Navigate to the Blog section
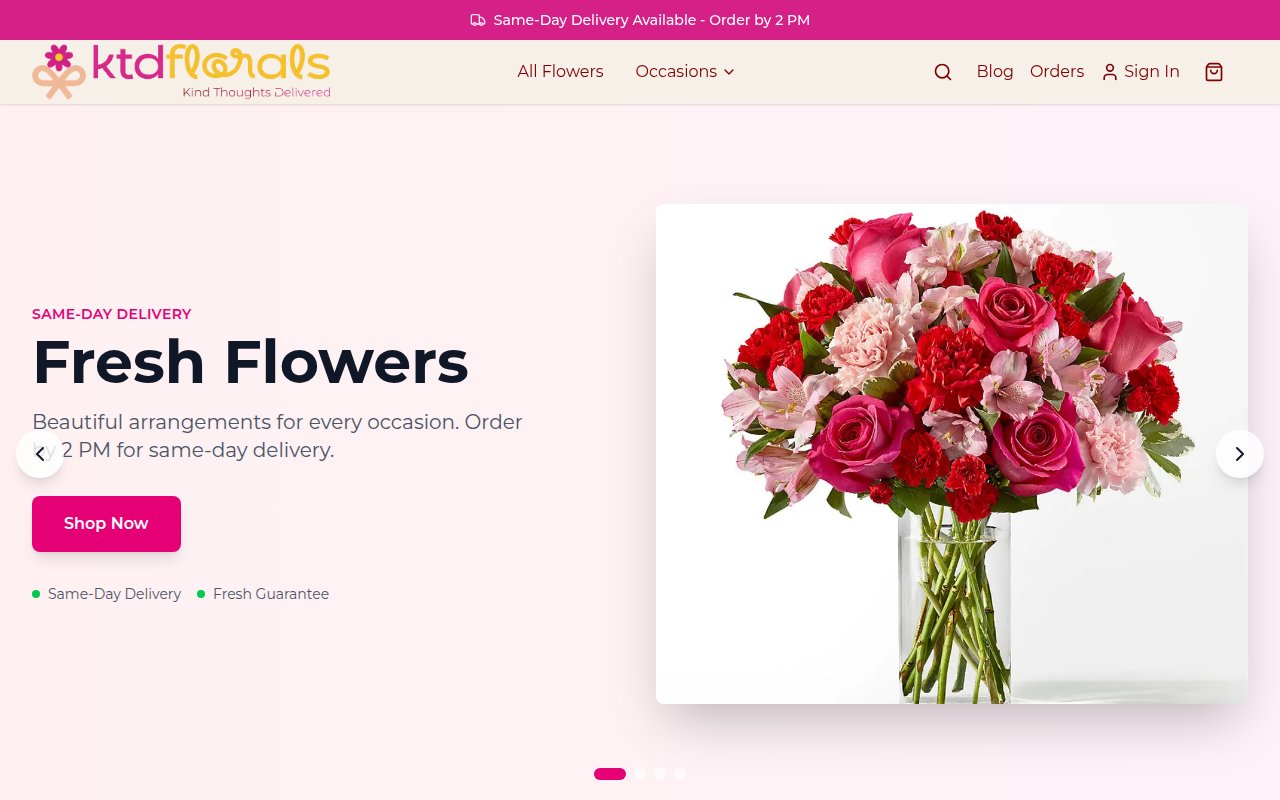Viewport: 1280px width, 800px height. (994, 71)
